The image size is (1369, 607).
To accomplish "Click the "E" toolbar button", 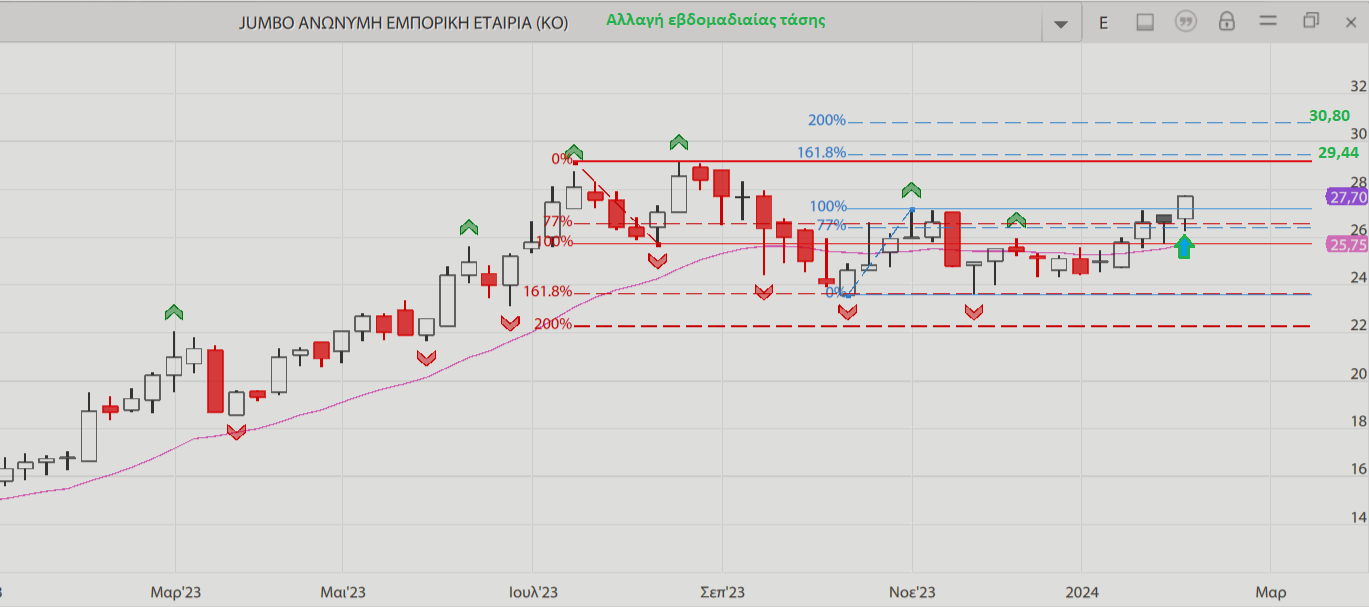I will (x=1104, y=22).
